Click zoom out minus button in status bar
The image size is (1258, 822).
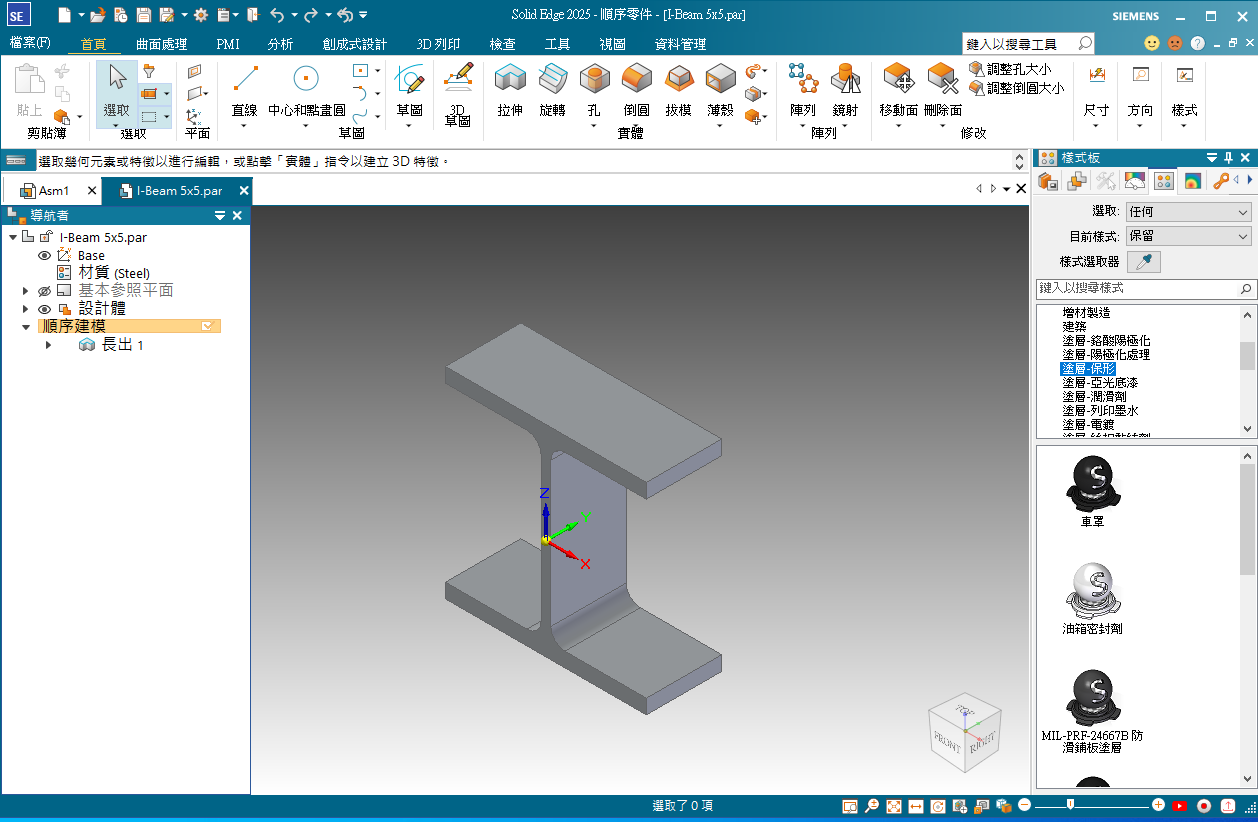click(1025, 806)
